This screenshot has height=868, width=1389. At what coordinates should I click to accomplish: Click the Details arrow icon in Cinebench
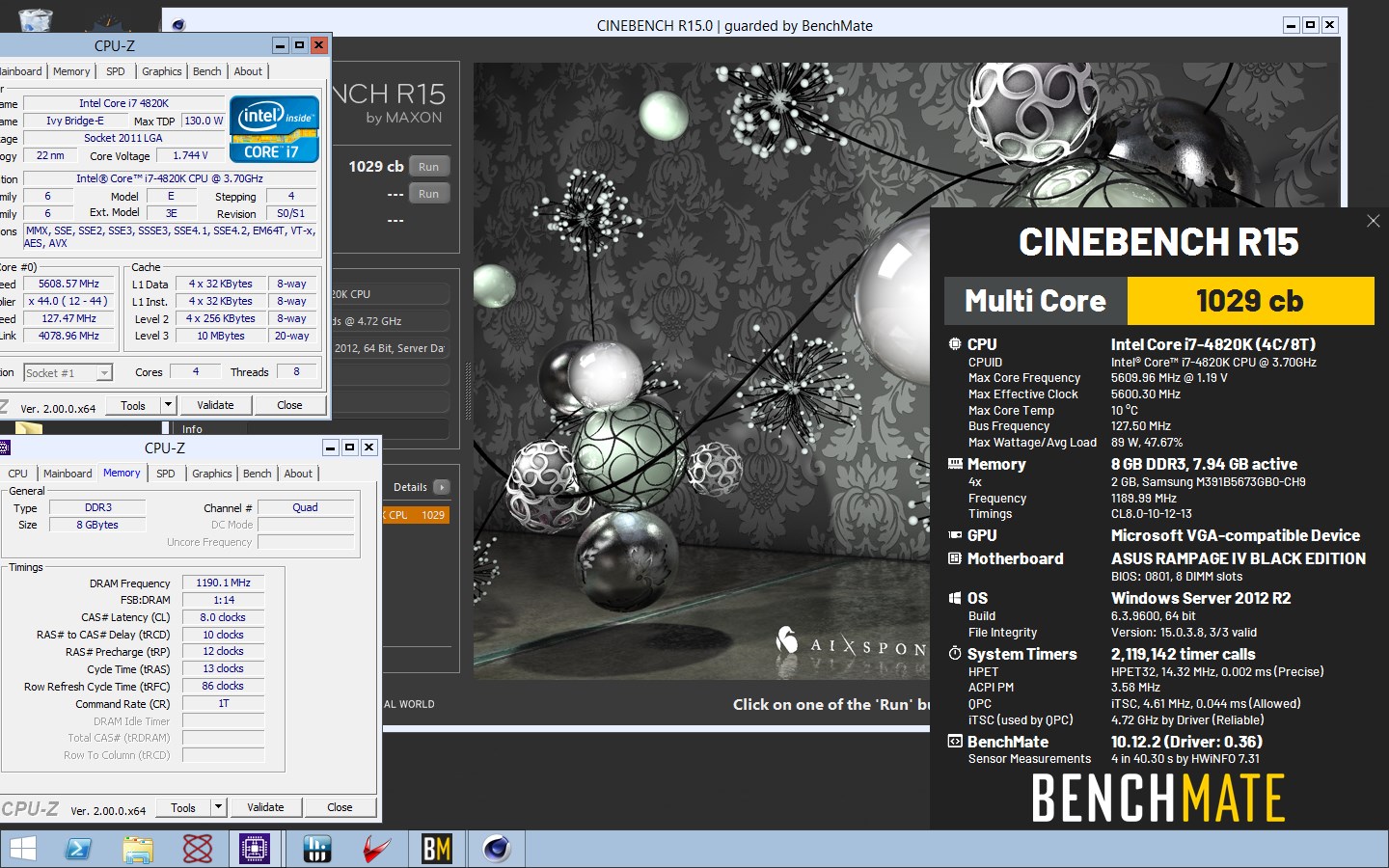(441, 487)
